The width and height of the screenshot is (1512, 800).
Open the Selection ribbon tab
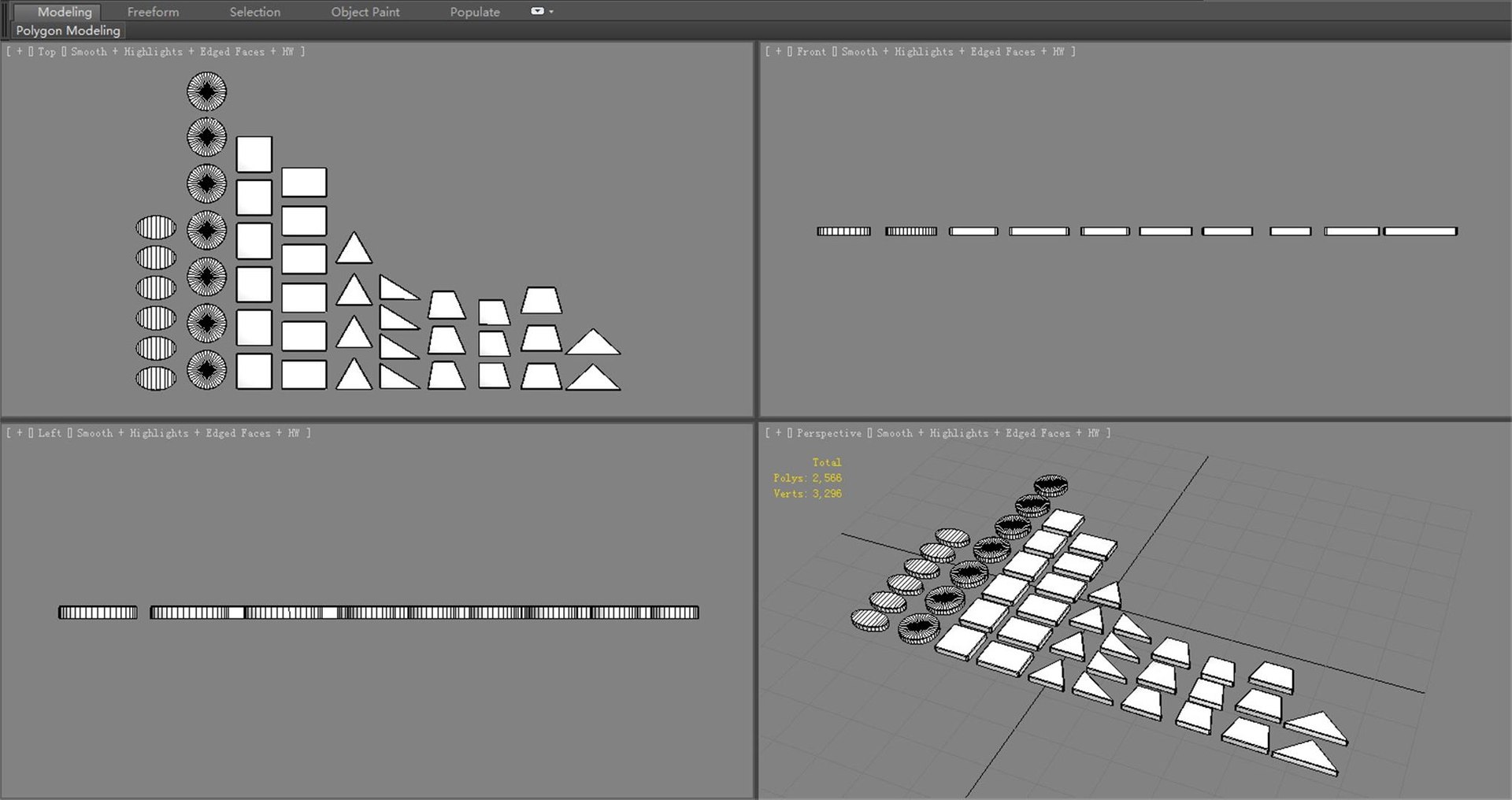254,12
